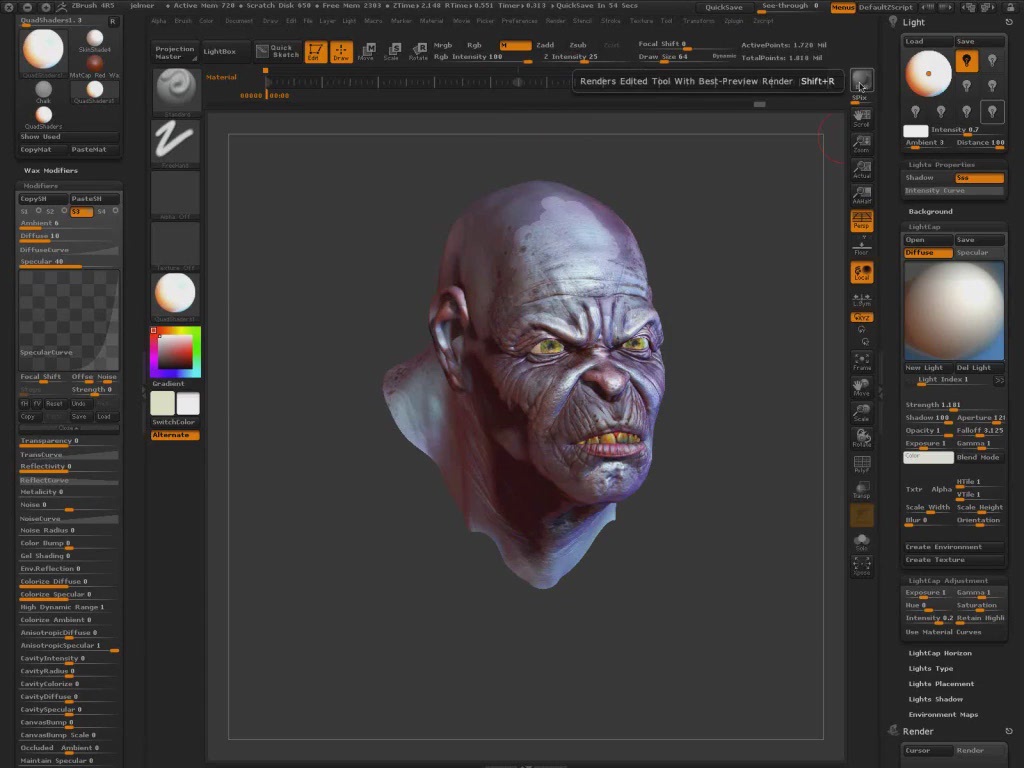
Task: Click the Scale view icon in right shelf
Action: coord(861,413)
